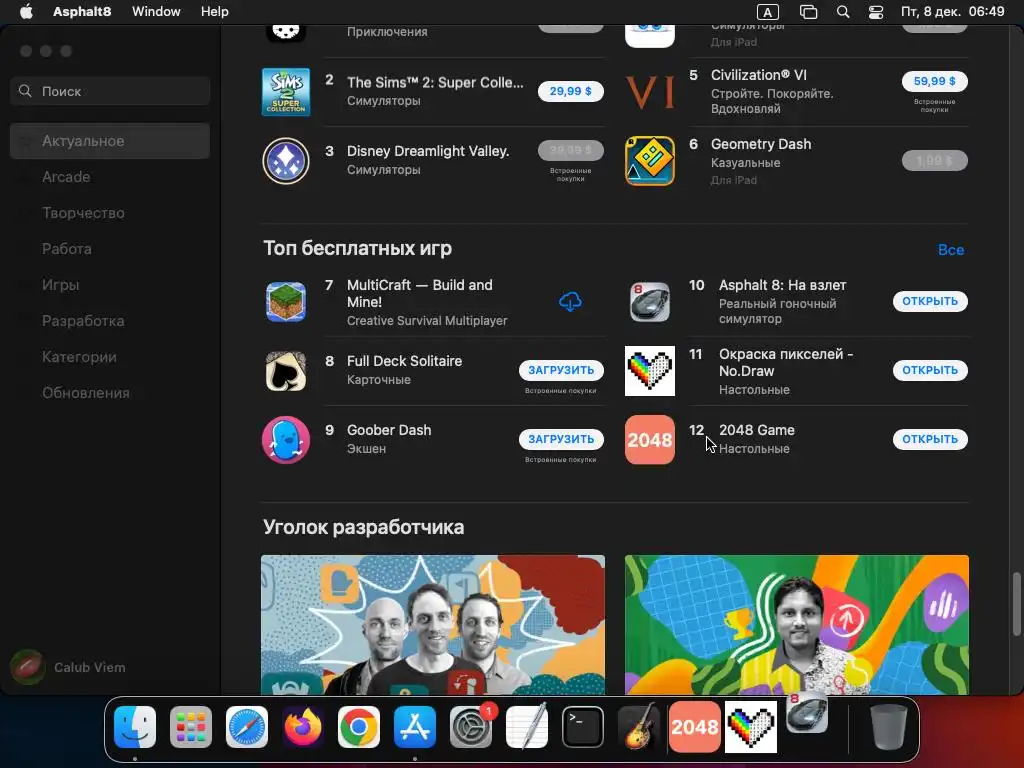Select Arcade in the sidebar
The image size is (1024, 768).
tap(110, 177)
